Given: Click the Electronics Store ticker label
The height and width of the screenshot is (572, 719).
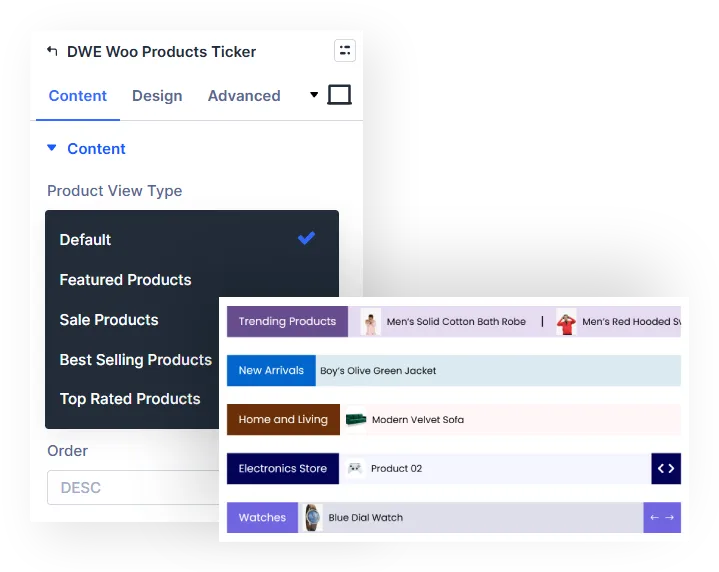Looking at the screenshot, I should click(283, 468).
